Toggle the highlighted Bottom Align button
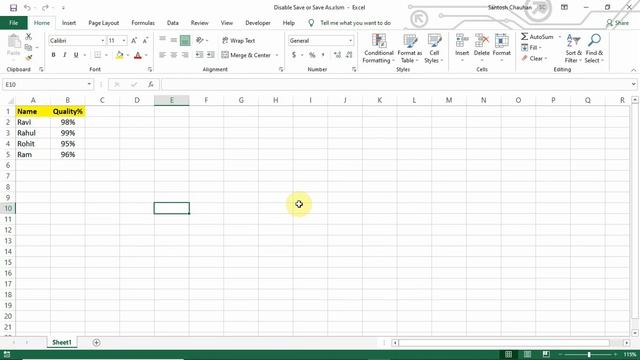The height and width of the screenshot is (360, 640). coord(185,40)
